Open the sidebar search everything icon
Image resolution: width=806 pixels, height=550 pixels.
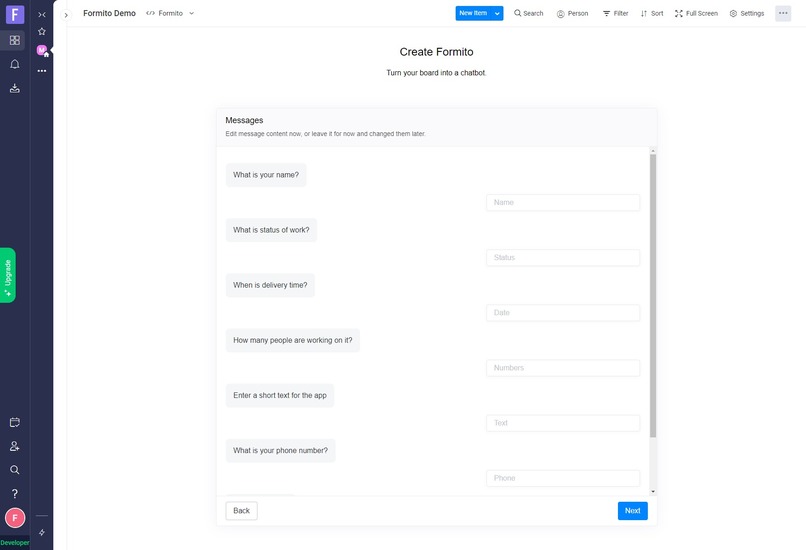[x=14, y=470]
